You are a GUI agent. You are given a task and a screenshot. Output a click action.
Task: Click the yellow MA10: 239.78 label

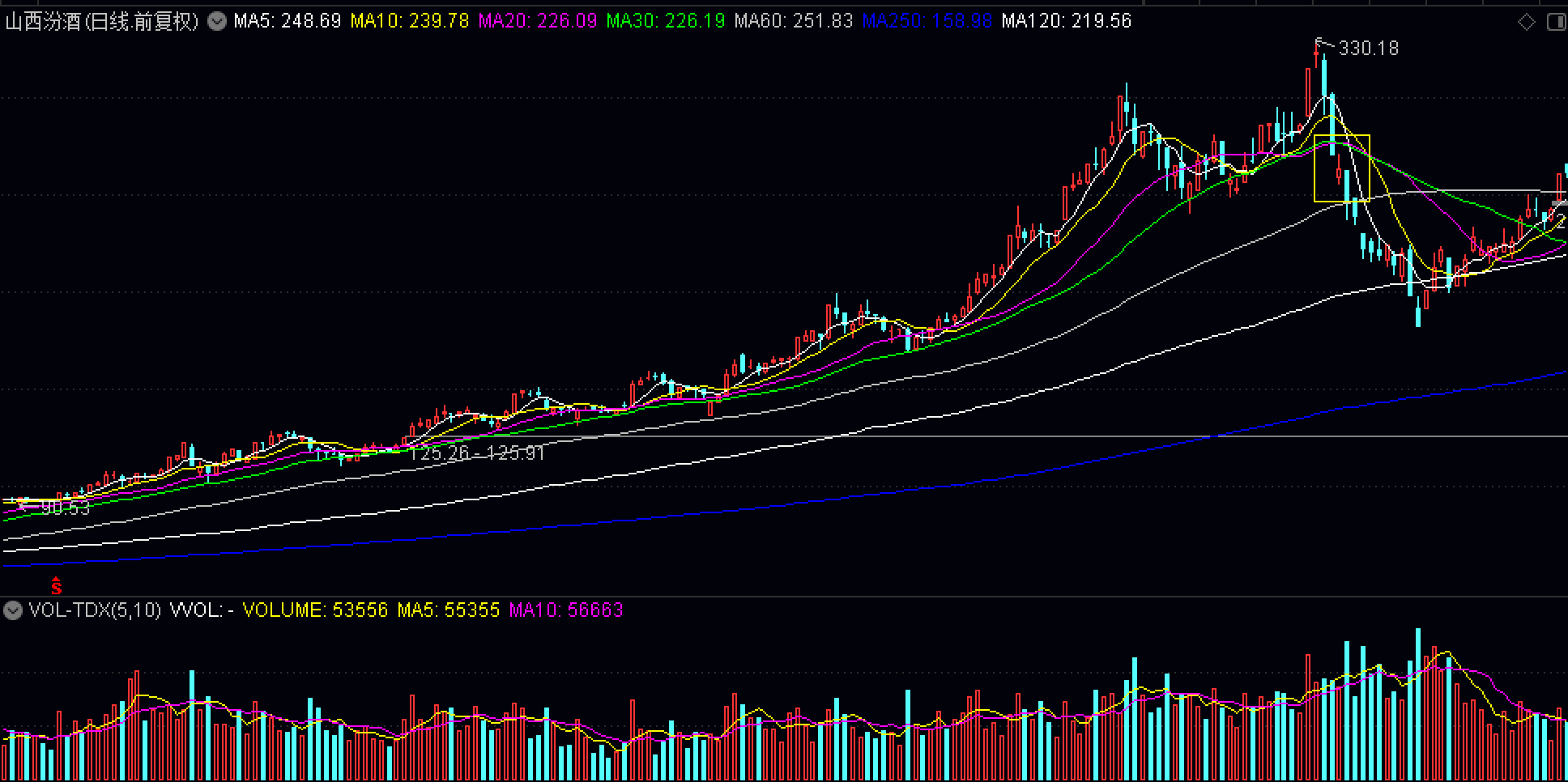[410, 21]
